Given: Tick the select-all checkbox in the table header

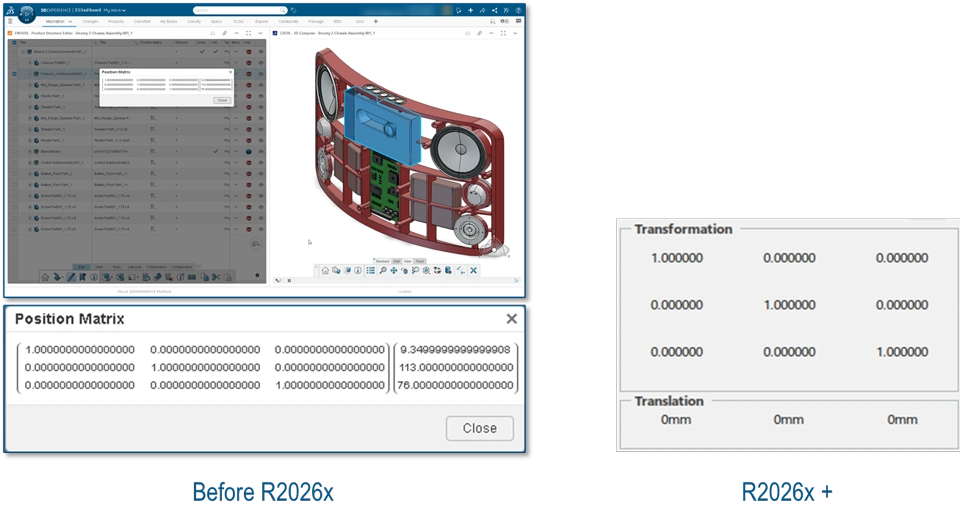Looking at the screenshot, I should click(x=14, y=43).
